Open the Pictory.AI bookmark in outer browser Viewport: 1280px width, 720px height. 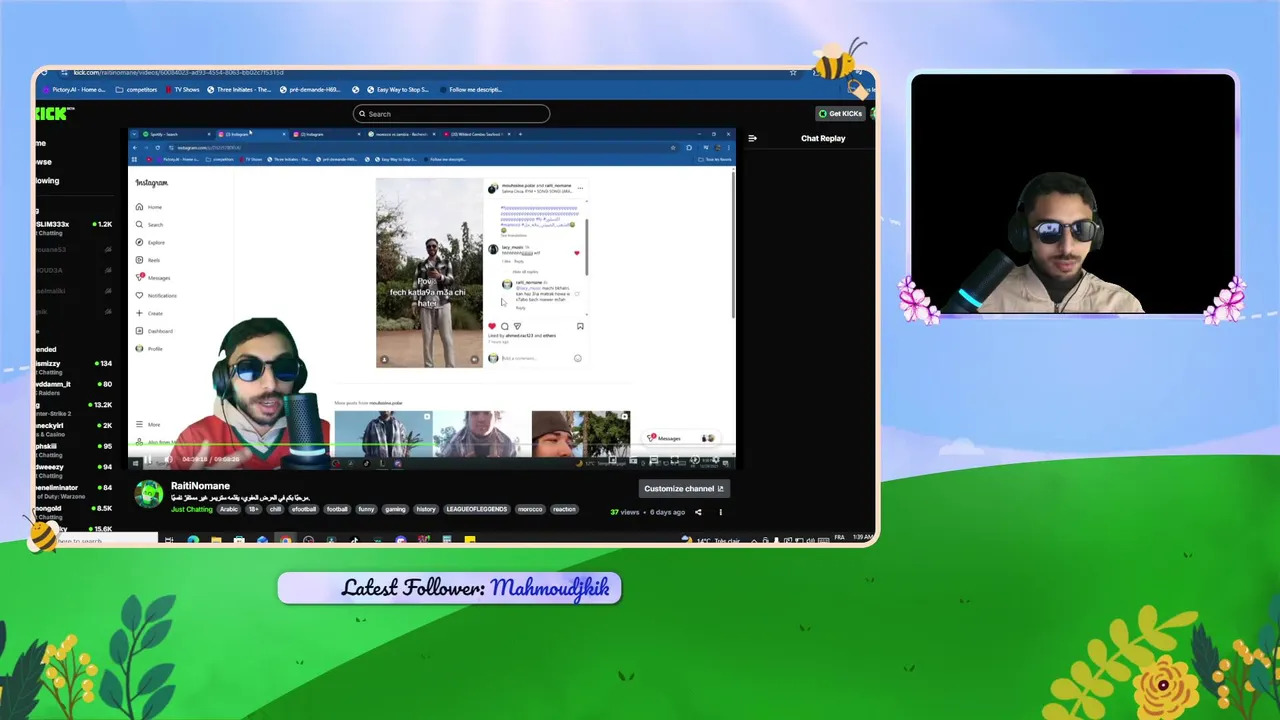(x=73, y=89)
